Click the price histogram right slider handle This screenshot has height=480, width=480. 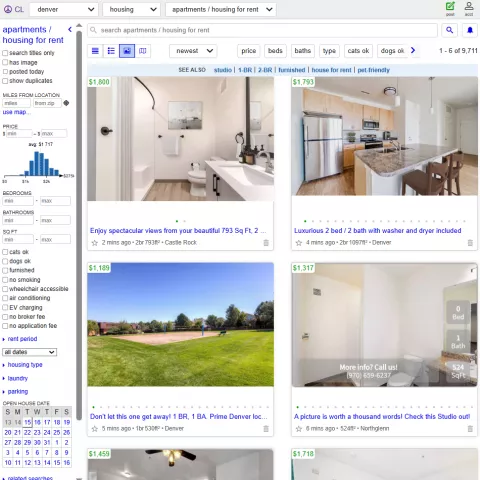coord(61,175)
